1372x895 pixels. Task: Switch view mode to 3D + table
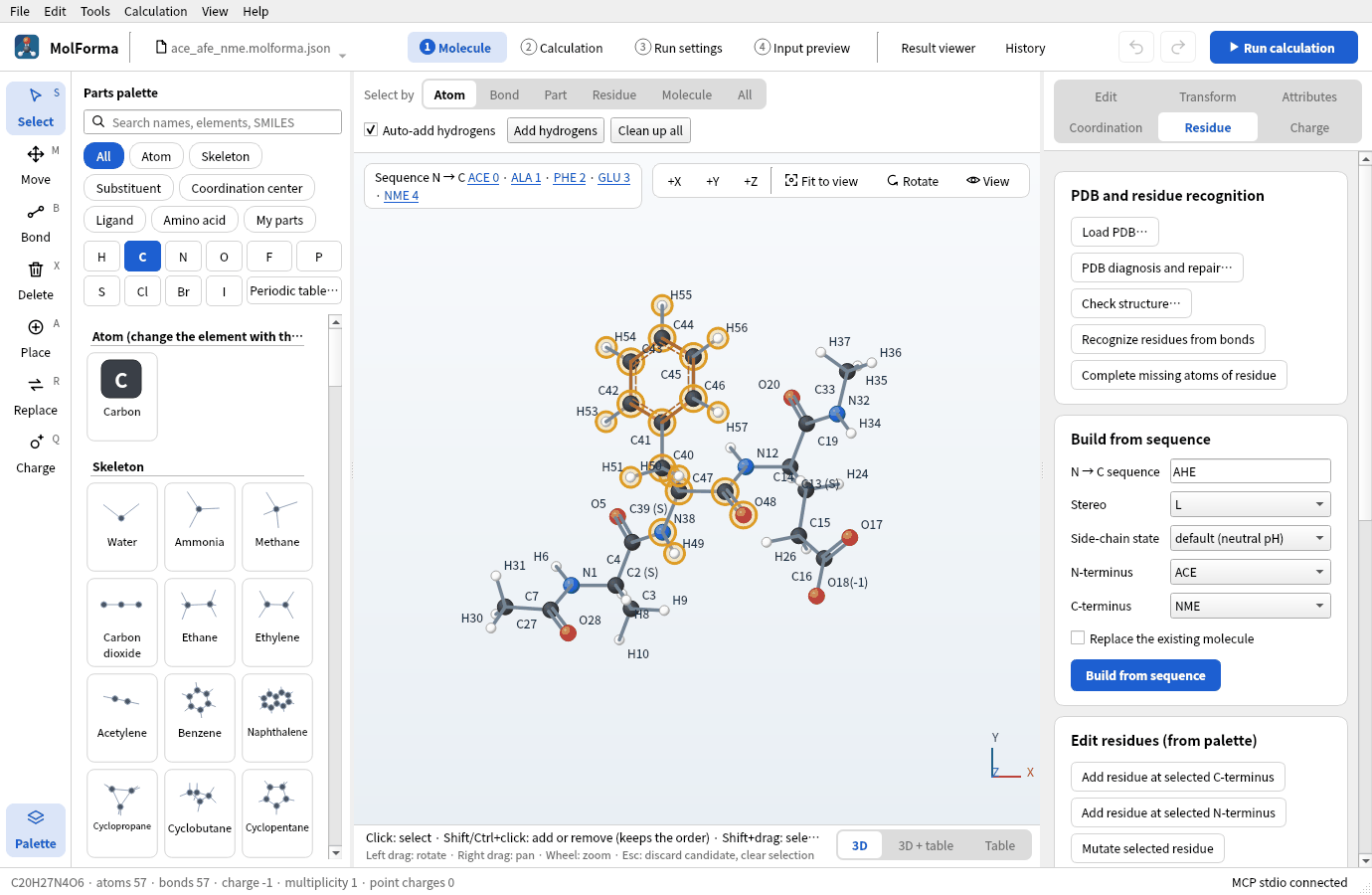point(926,845)
